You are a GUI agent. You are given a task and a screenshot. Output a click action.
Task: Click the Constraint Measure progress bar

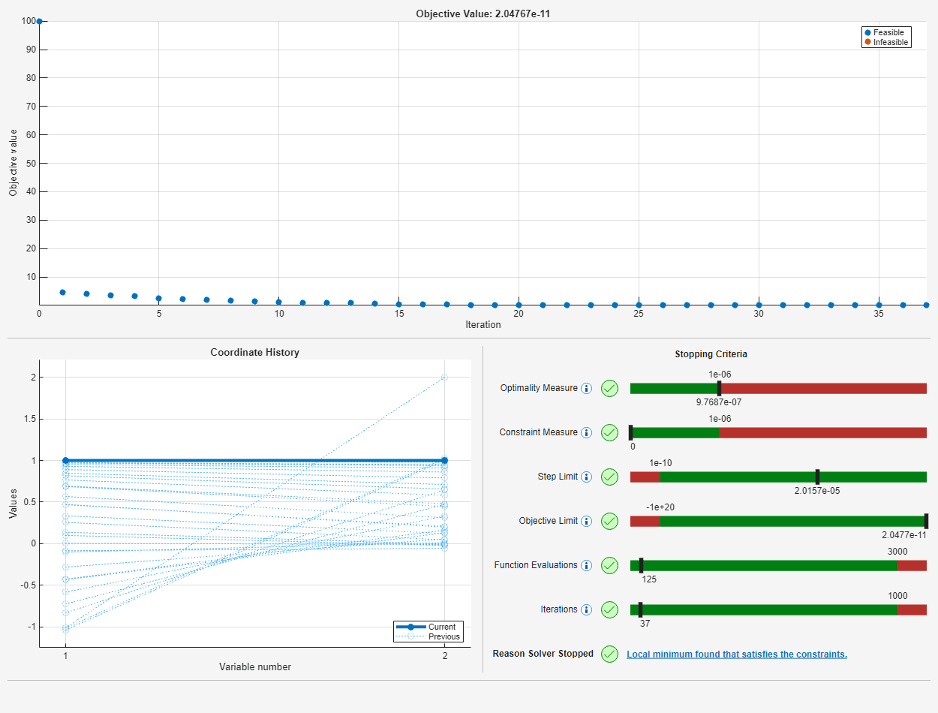(x=778, y=432)
